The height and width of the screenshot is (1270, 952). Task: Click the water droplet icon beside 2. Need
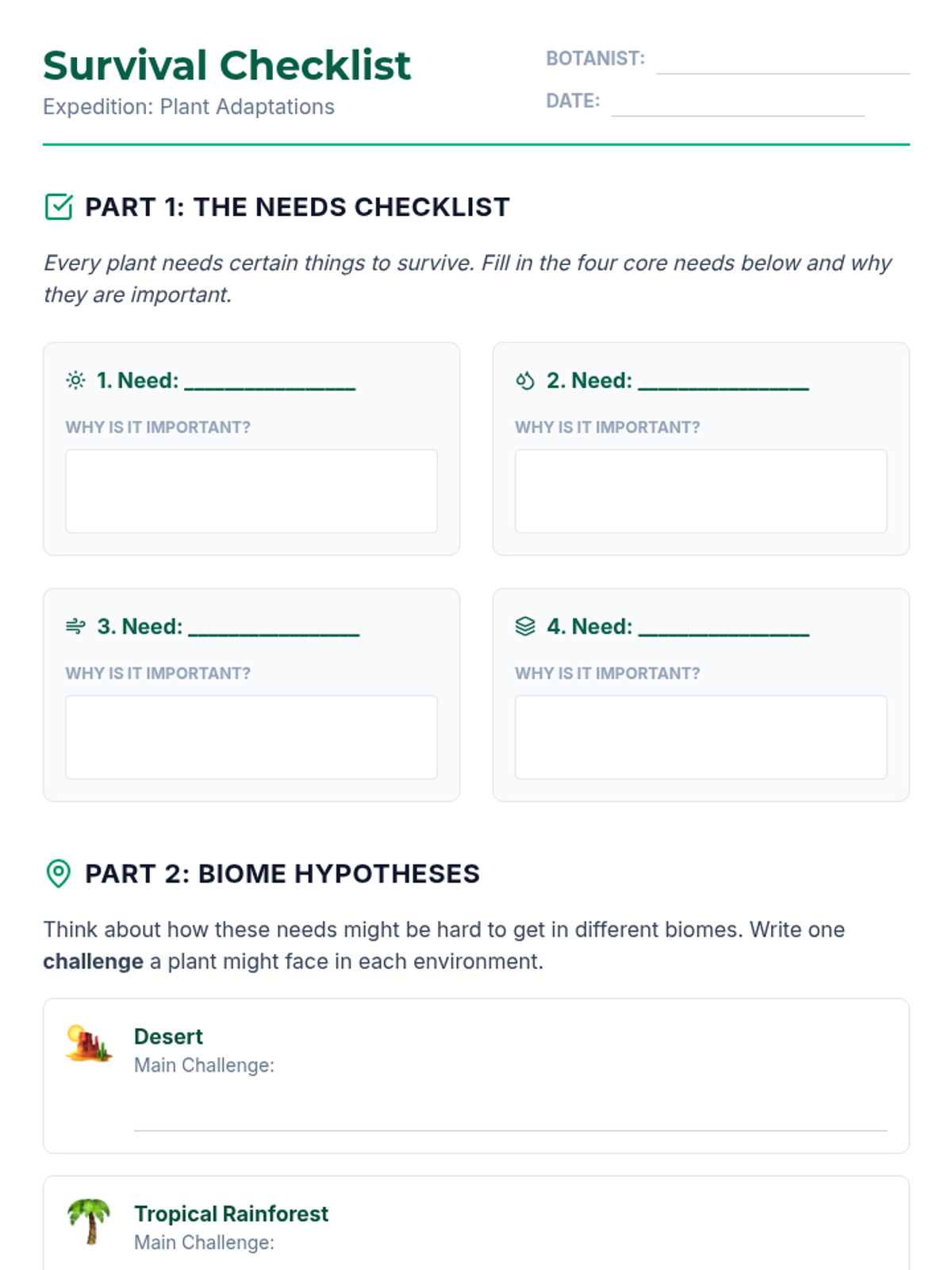coord(525,381)
